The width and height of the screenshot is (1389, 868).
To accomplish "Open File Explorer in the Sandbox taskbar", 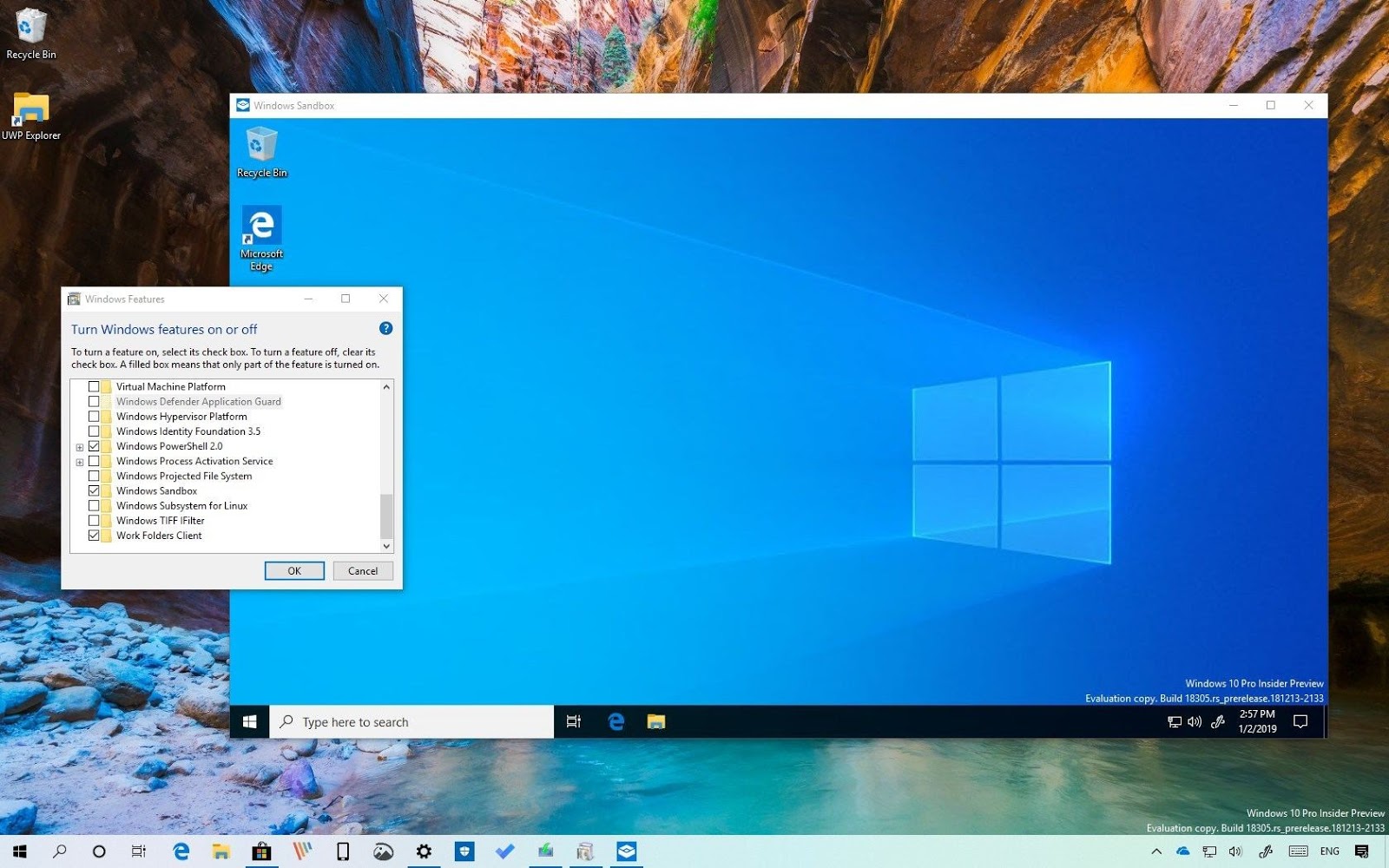I will pos(655,720).
